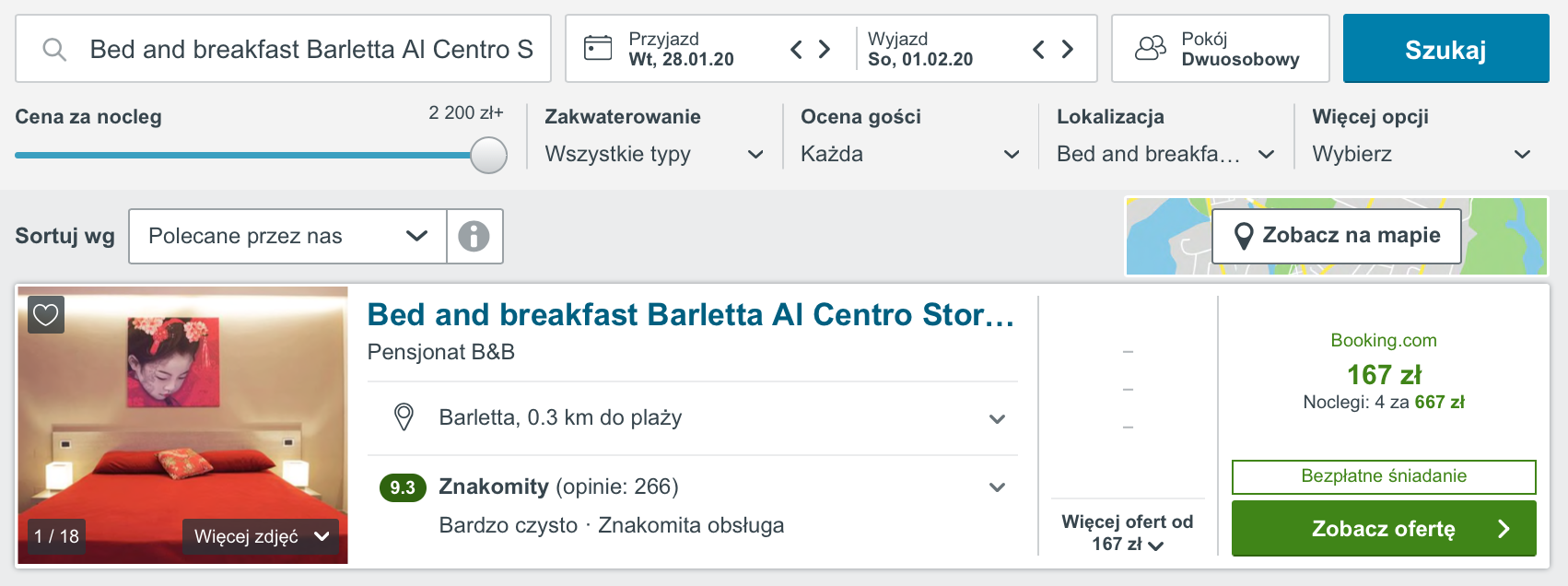Screen dimensions: 1568x586
Task: Open the Więcej opcji Wybierz dropdown
Action: coord(1422,154)
